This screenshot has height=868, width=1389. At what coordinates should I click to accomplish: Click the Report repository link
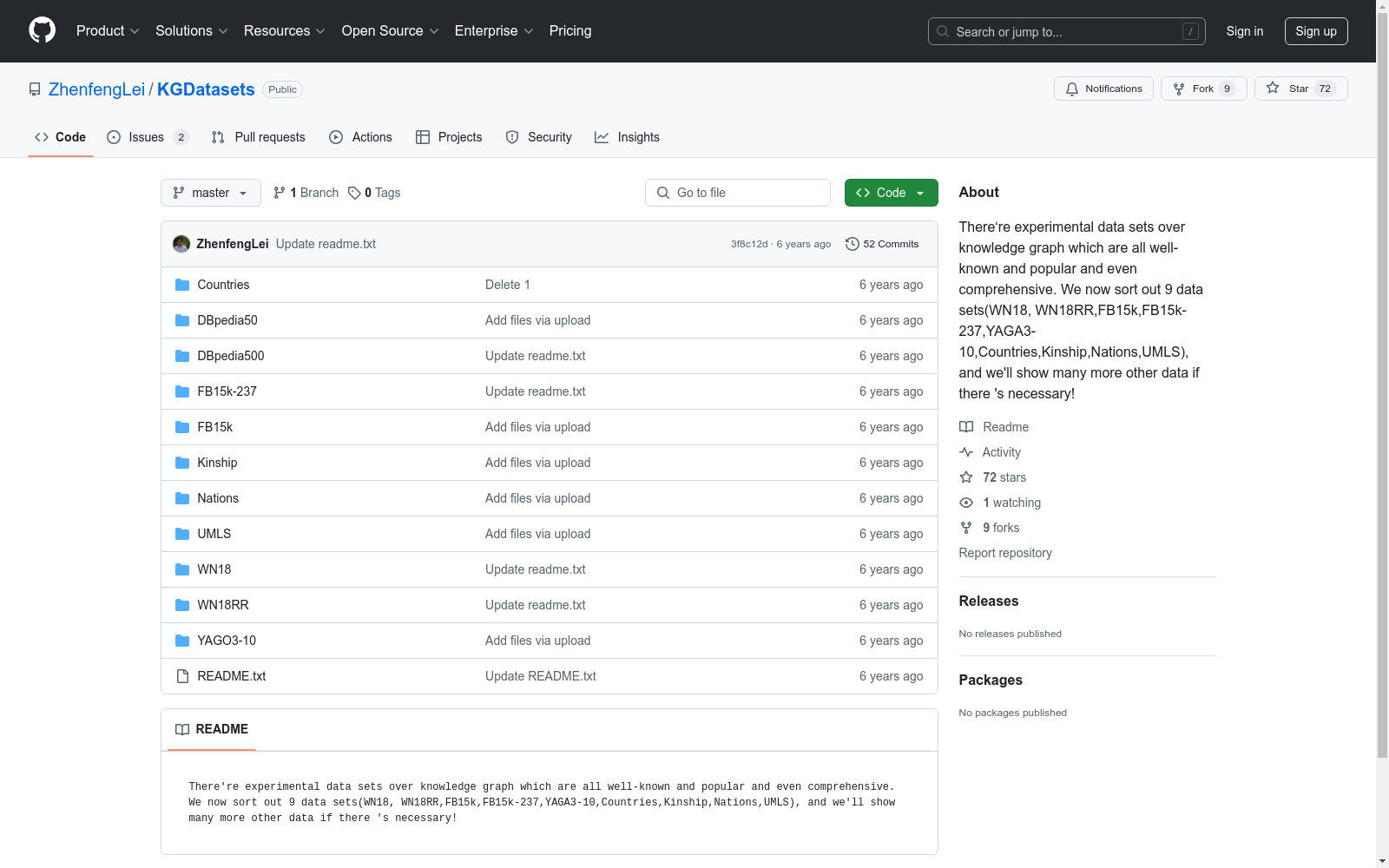tap(1005, 553)
